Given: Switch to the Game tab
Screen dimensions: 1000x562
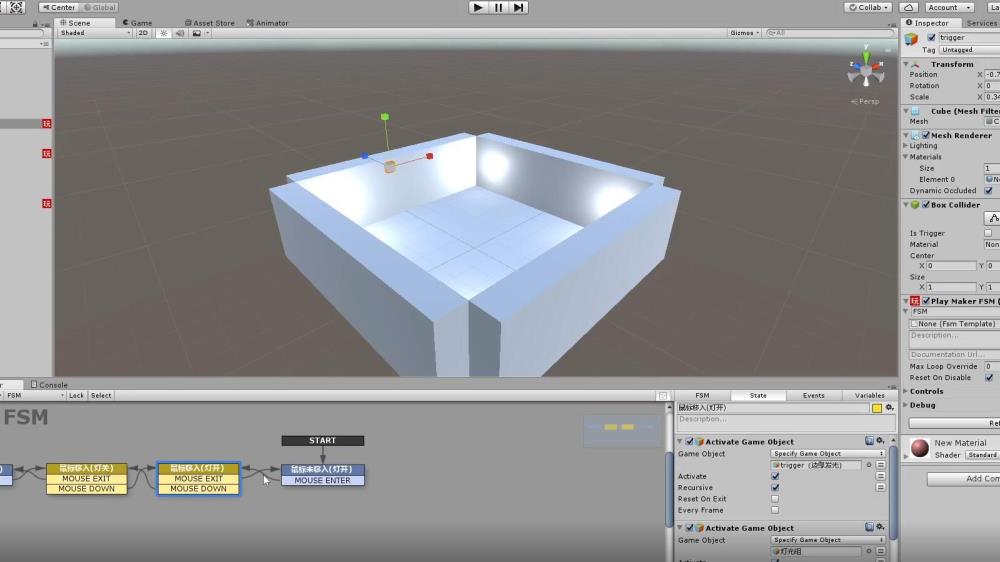Looking at the screenshot, I should pos(138,23).
